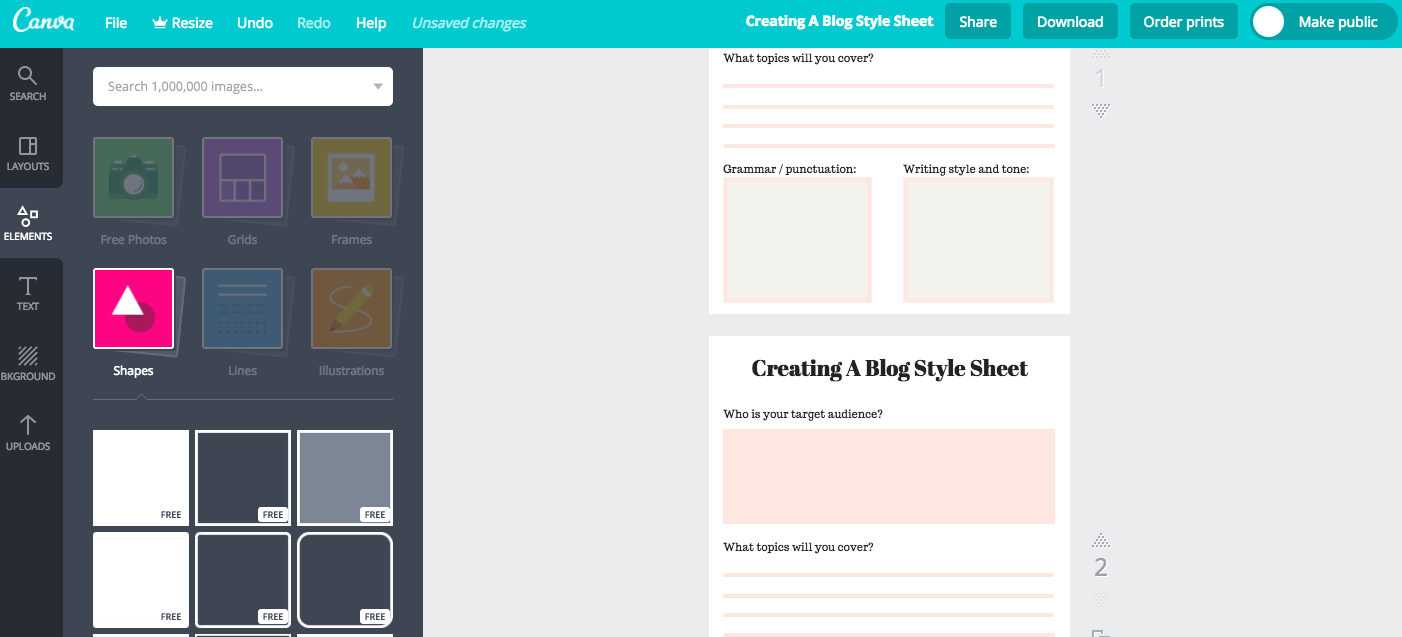Open the Frames element category
This screenshot has height=637, width=1402.
point(351,177)
